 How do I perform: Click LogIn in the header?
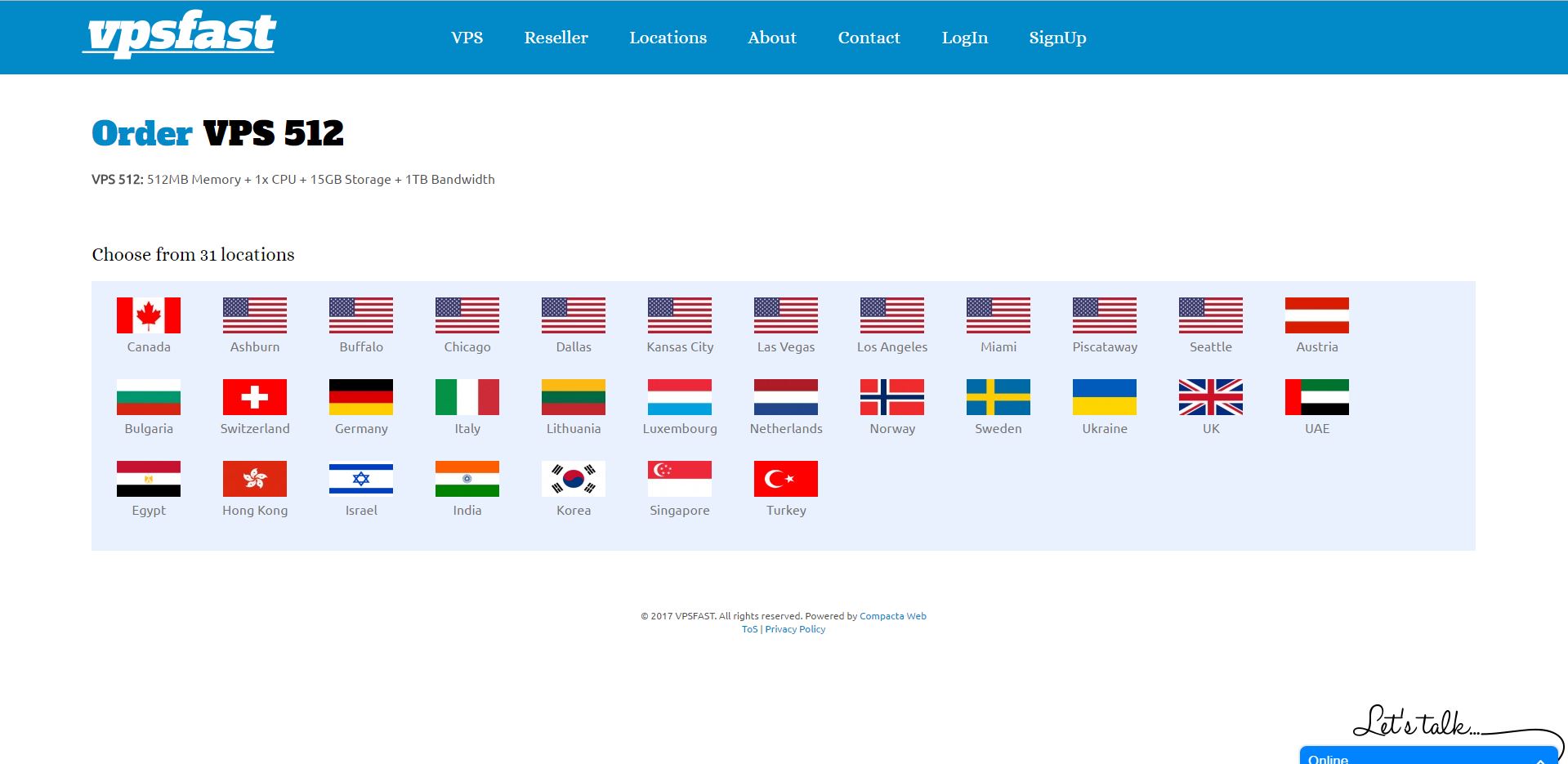pyautogui.click(x=965, y=38)
